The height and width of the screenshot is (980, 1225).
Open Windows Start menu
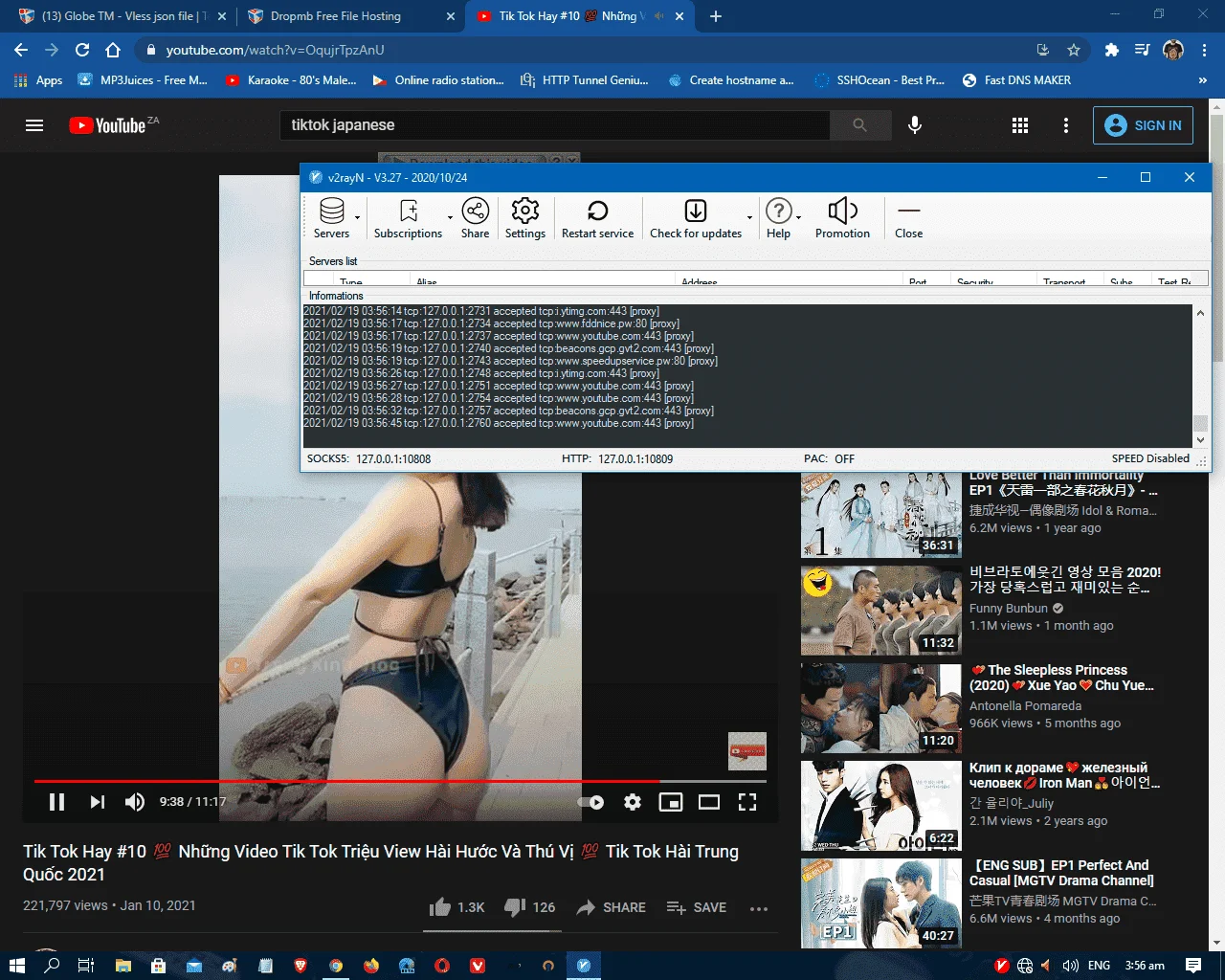click(16, 966)
